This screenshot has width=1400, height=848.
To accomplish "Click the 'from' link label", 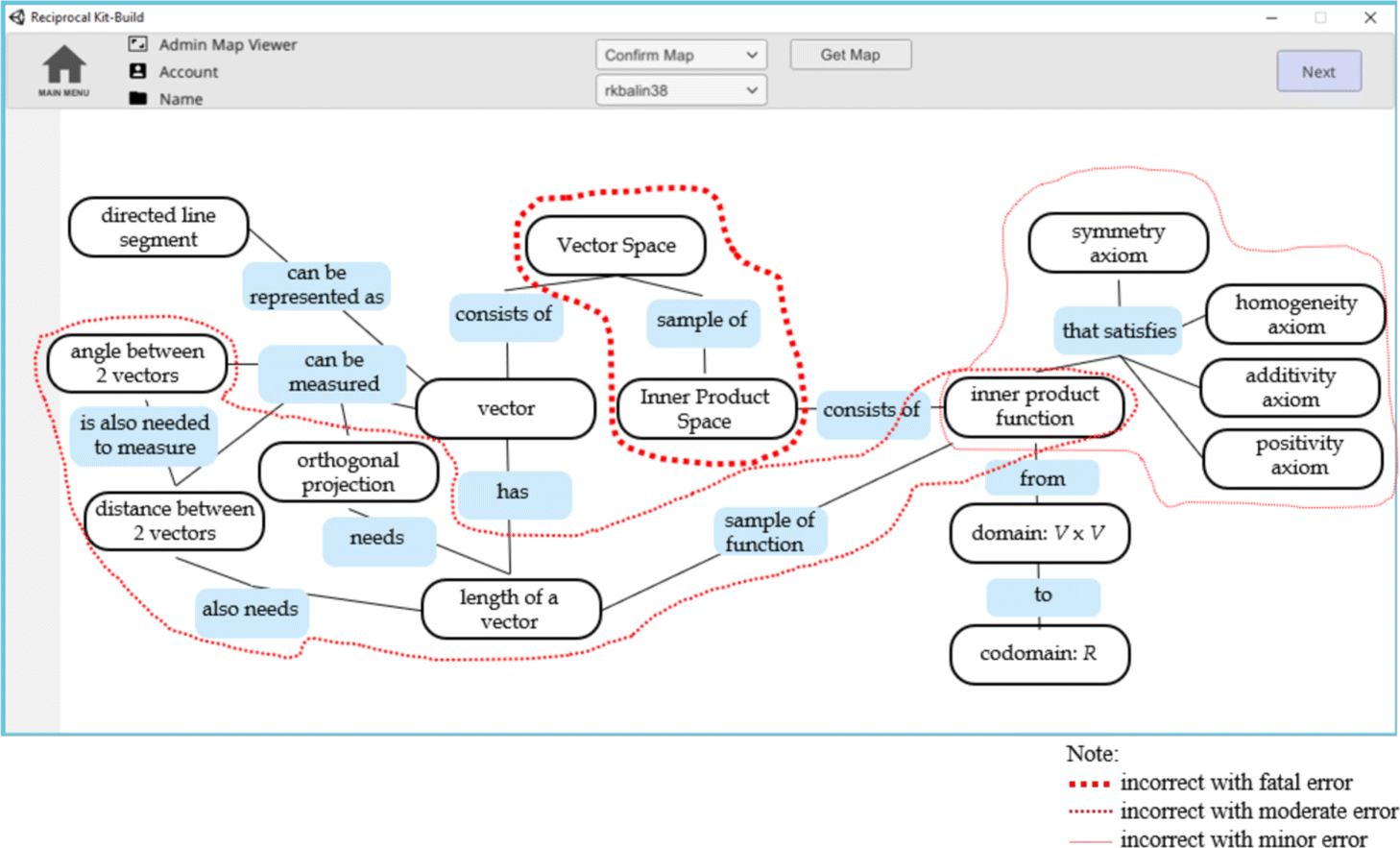I will coord(1043,478).
